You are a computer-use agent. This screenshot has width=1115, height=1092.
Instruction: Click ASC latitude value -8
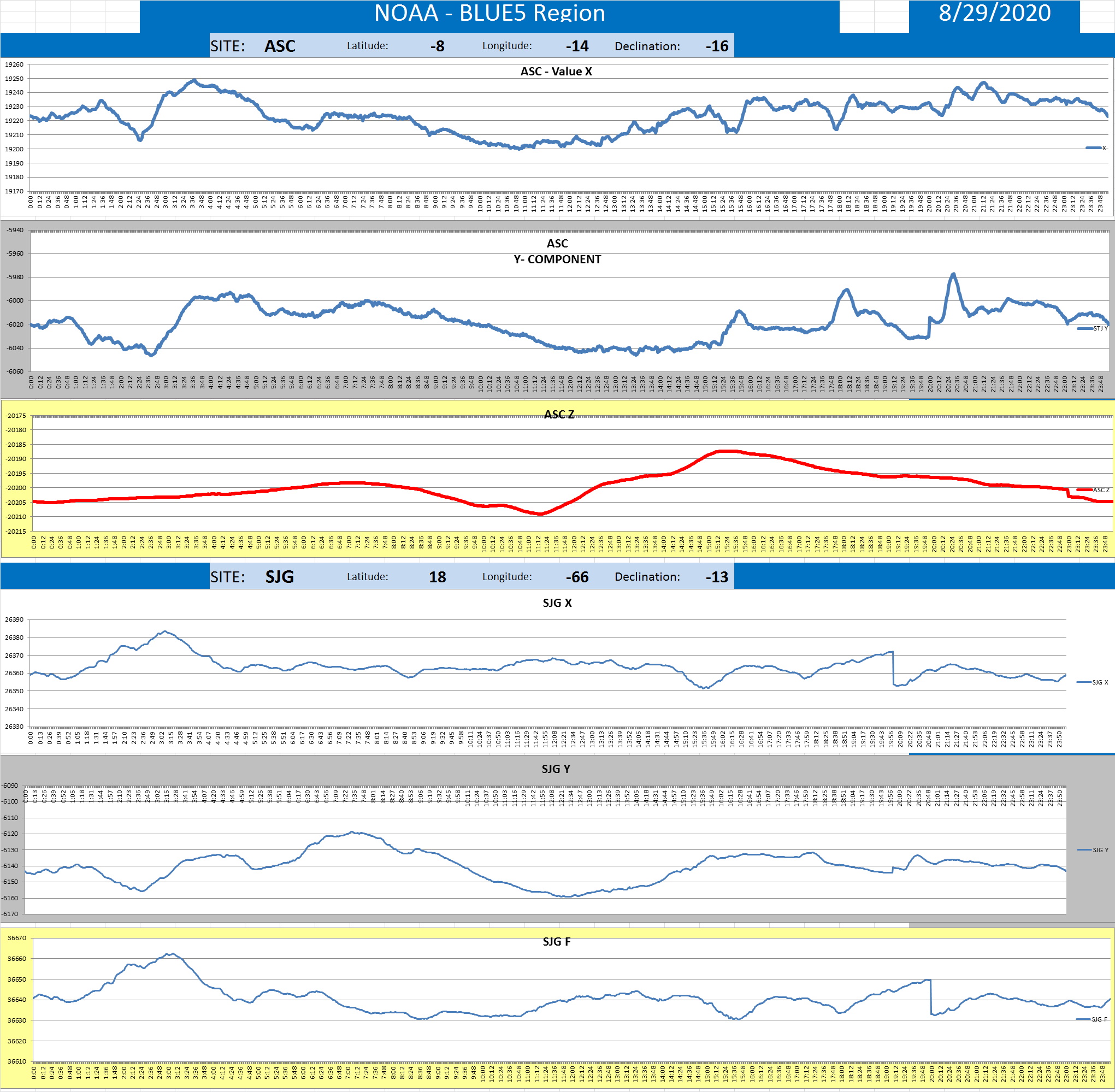(x=437, y=46)
